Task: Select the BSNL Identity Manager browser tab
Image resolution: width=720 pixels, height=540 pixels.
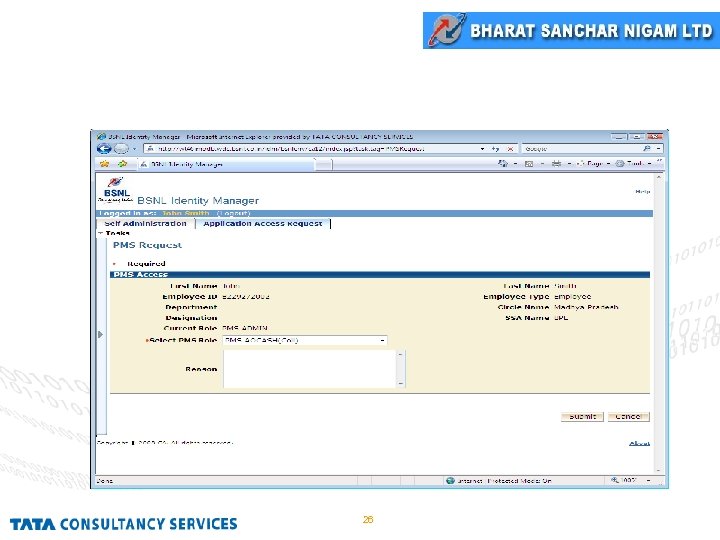Action: pos(227,164)
